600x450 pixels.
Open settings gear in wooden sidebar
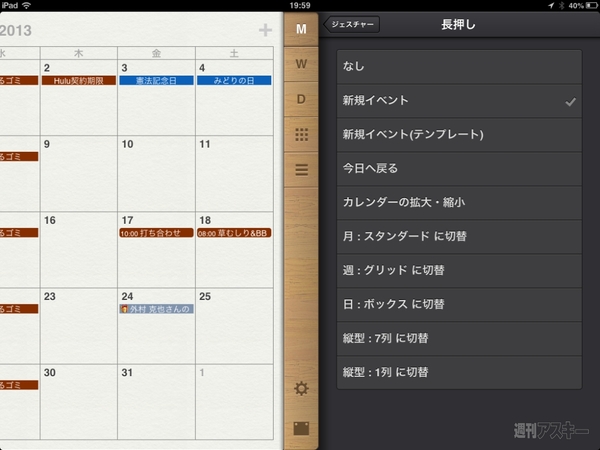pyautogui.click(x=301, y=388)
